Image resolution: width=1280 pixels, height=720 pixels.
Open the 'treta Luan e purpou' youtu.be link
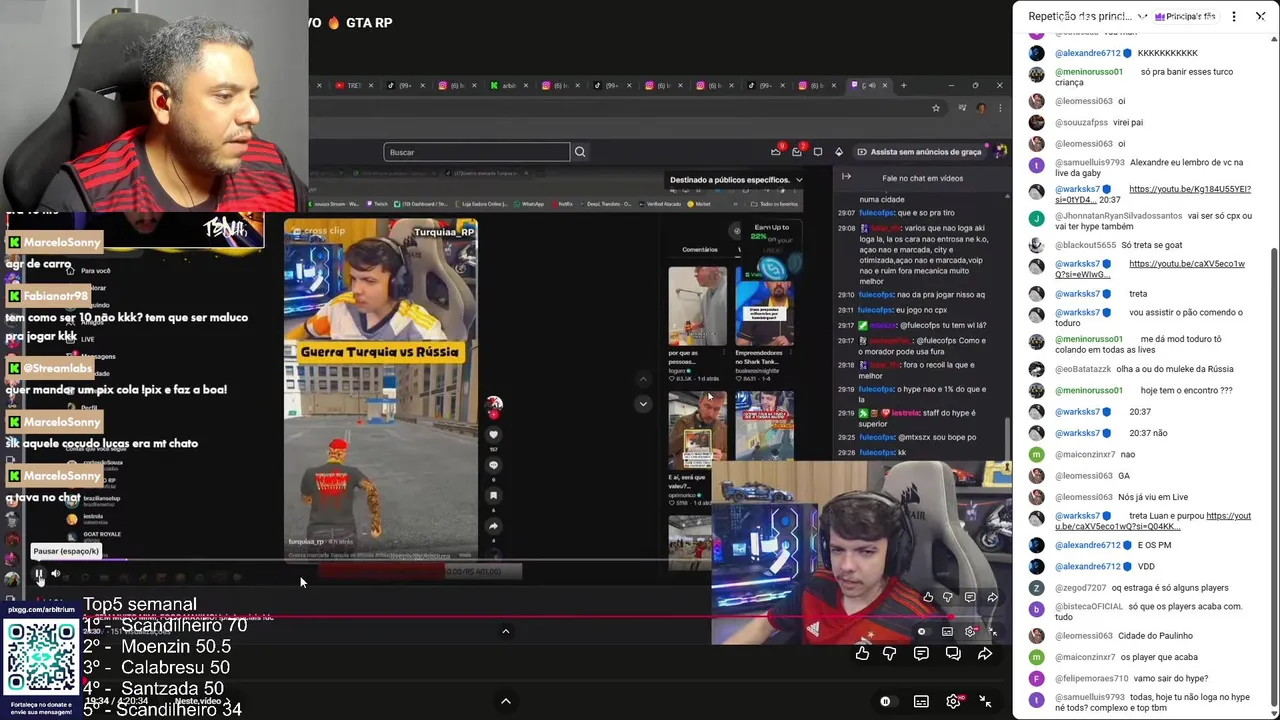tap(1153, 521)
